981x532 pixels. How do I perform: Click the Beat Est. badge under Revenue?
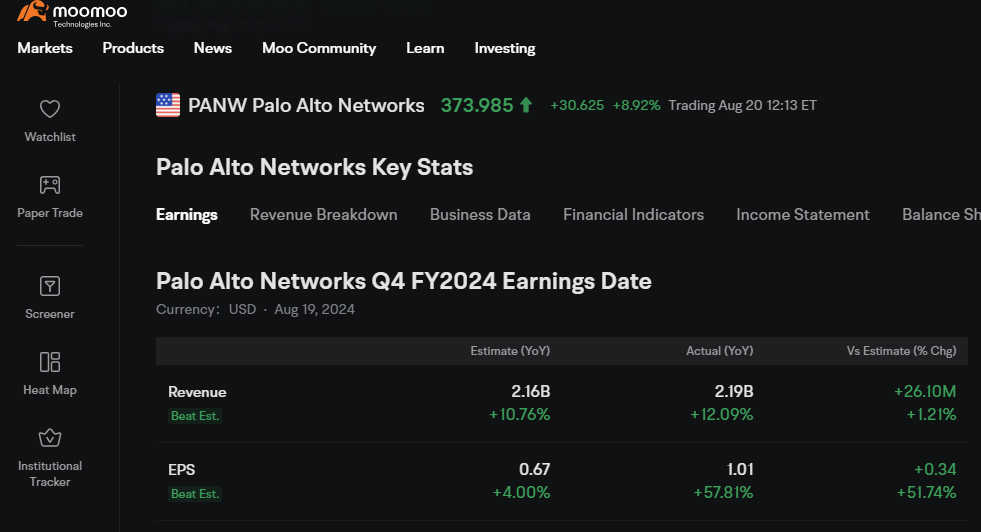click(195, 416)
